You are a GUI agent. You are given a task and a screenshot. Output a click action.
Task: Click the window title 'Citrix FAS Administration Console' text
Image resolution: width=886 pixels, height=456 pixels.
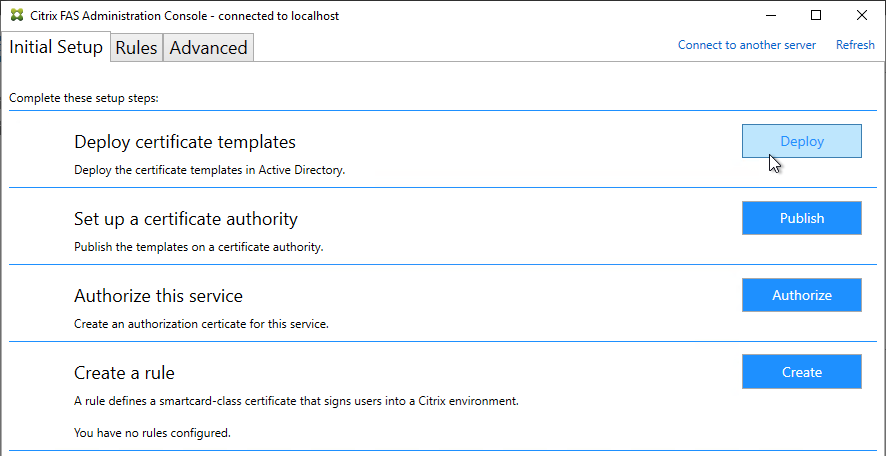coord(185,16)
